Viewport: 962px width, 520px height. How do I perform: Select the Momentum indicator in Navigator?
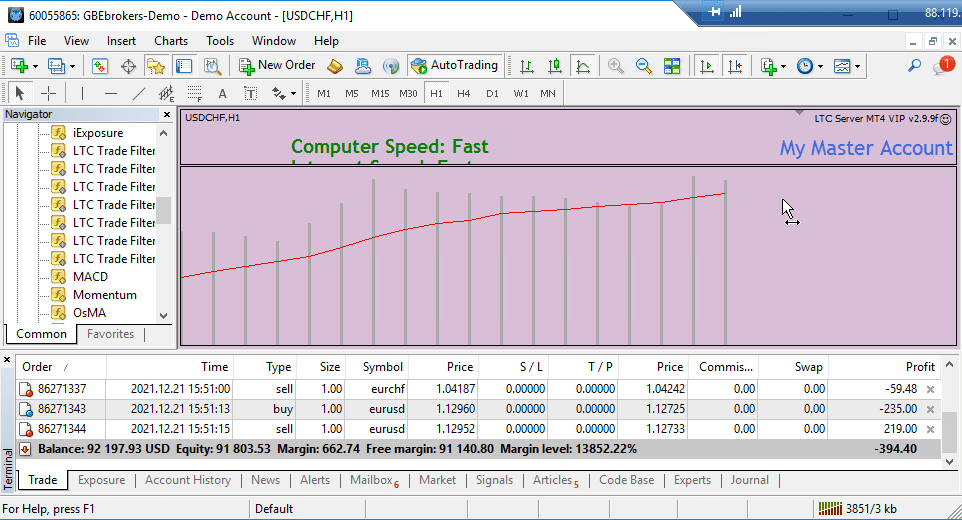[x=104, y=295]
